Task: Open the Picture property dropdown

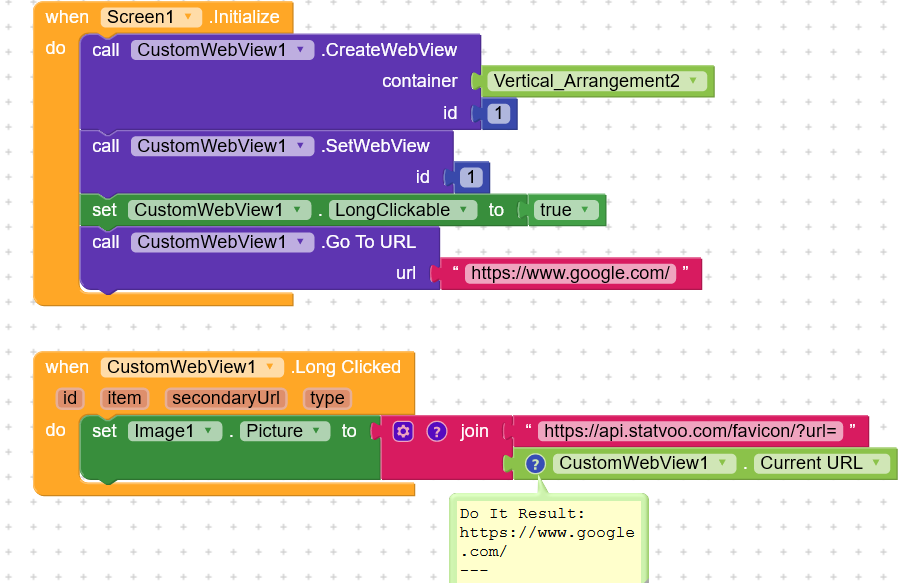Action: click(x=285, y=431)
